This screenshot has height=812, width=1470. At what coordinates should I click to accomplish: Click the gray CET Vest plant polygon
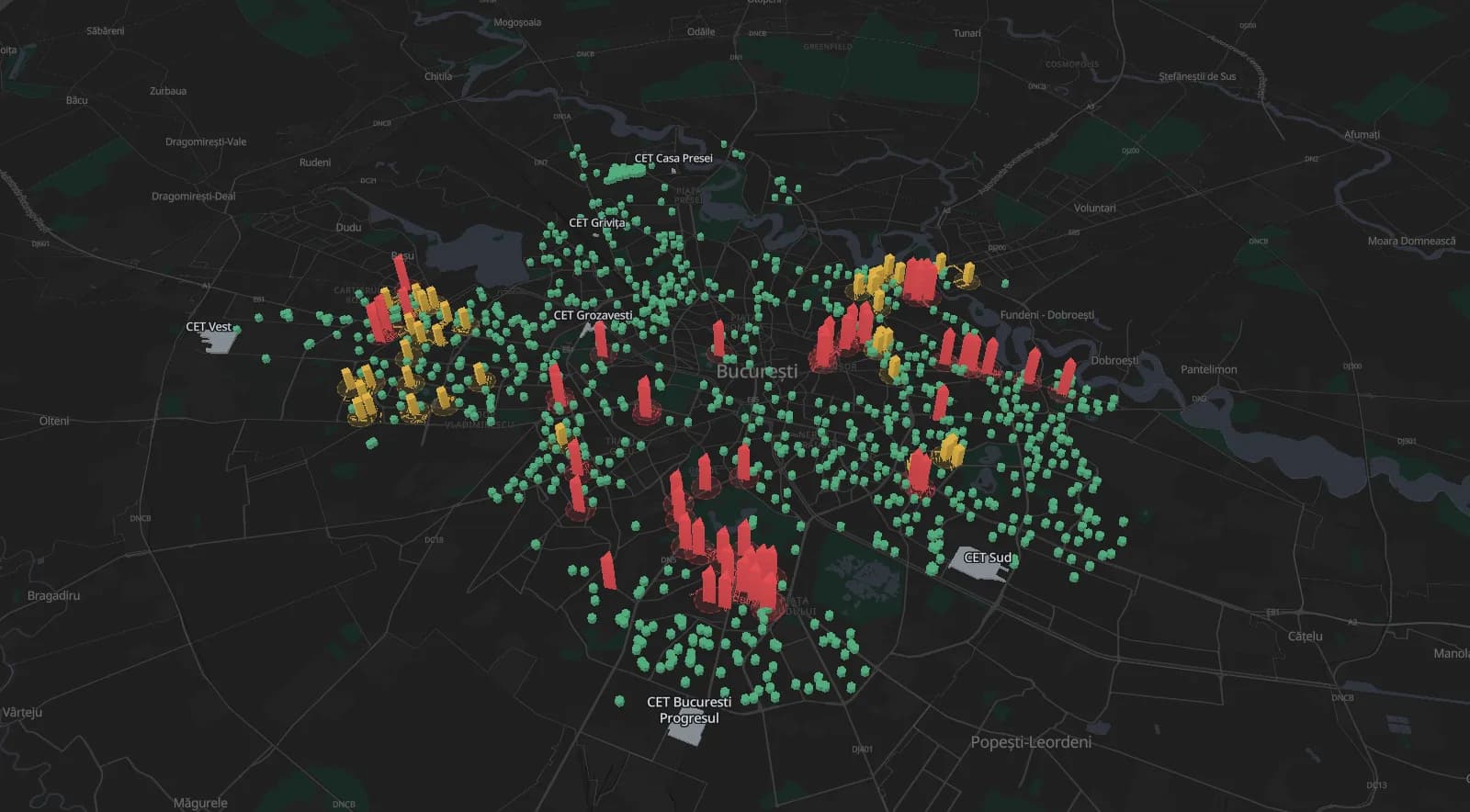(x=219, y=342)
